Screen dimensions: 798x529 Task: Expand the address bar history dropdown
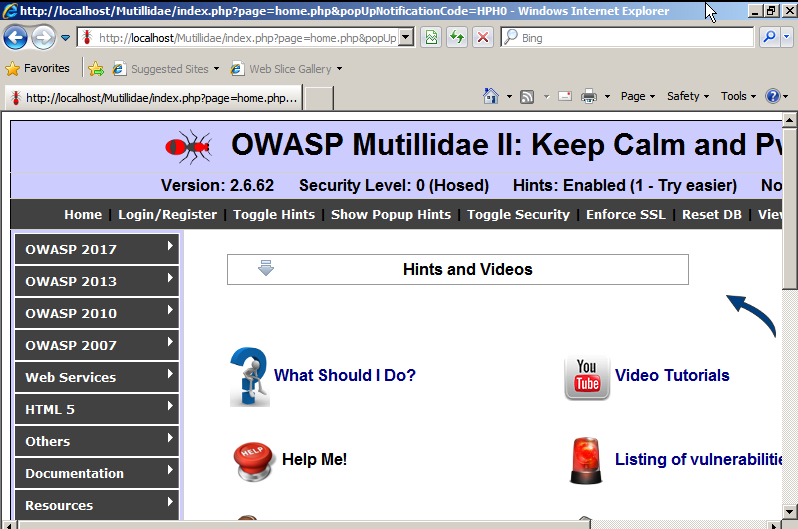tap(406, 38)
